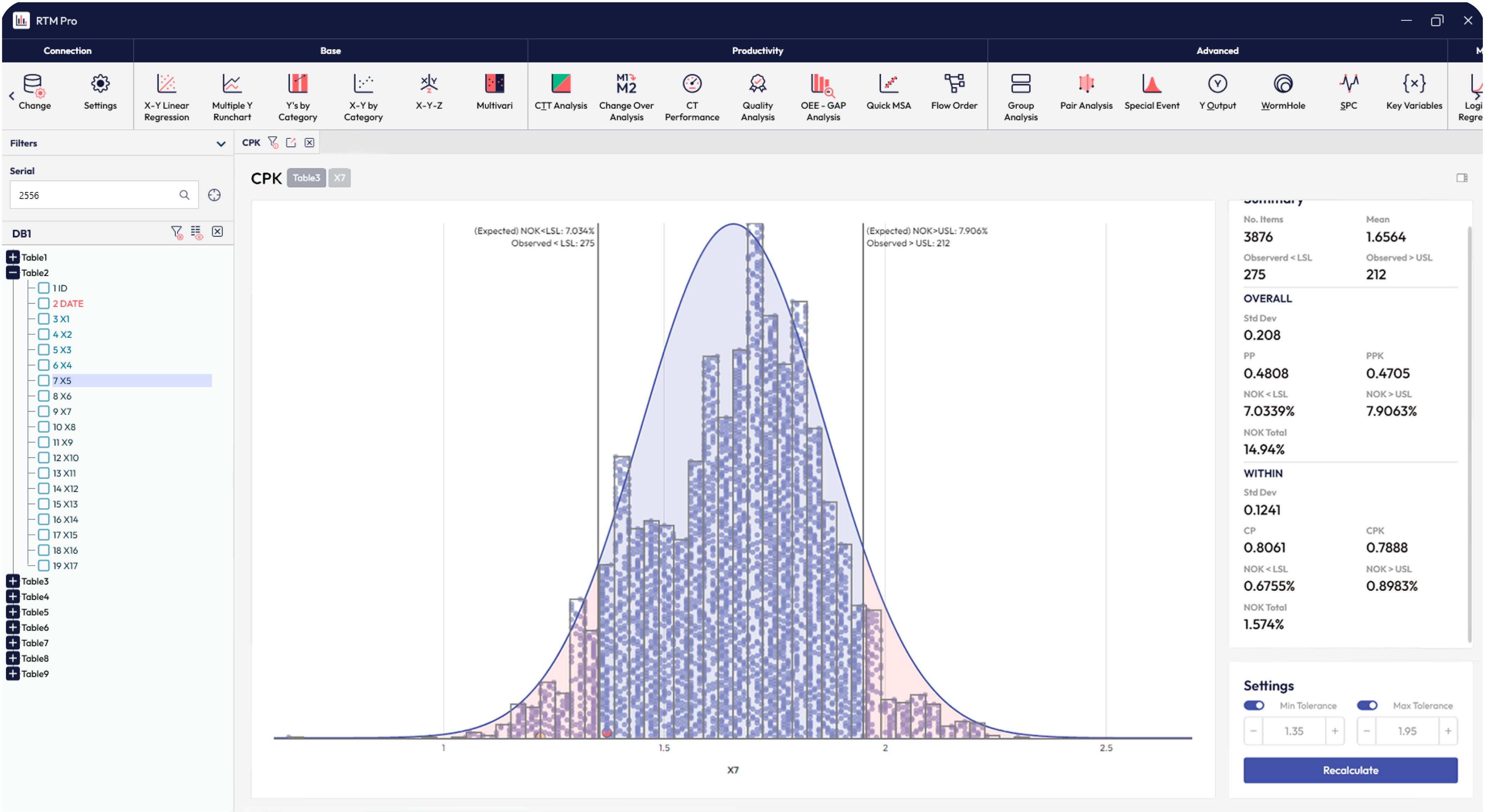Collapse the Filters panel

point(221,143)
